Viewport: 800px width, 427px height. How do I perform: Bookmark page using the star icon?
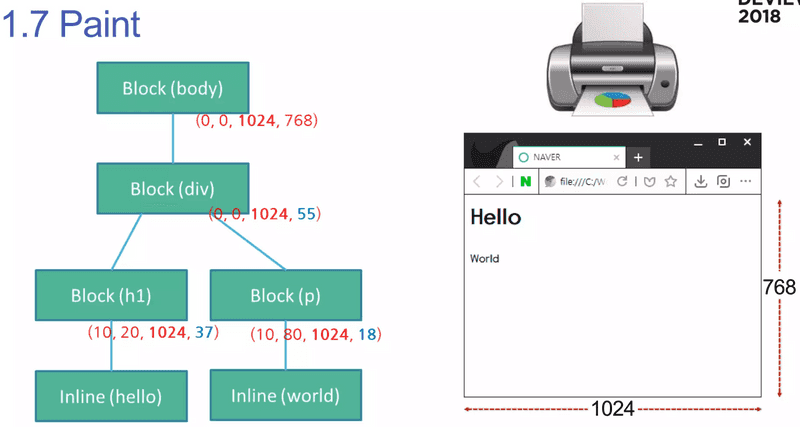(670, 182)
